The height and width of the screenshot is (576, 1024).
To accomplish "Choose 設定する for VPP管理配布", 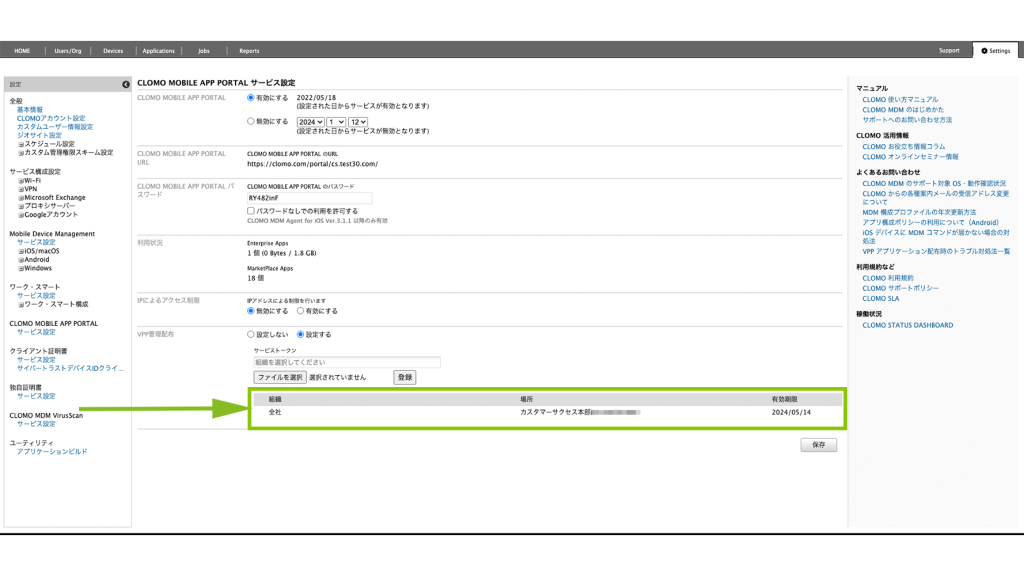I will coord(300,334).
